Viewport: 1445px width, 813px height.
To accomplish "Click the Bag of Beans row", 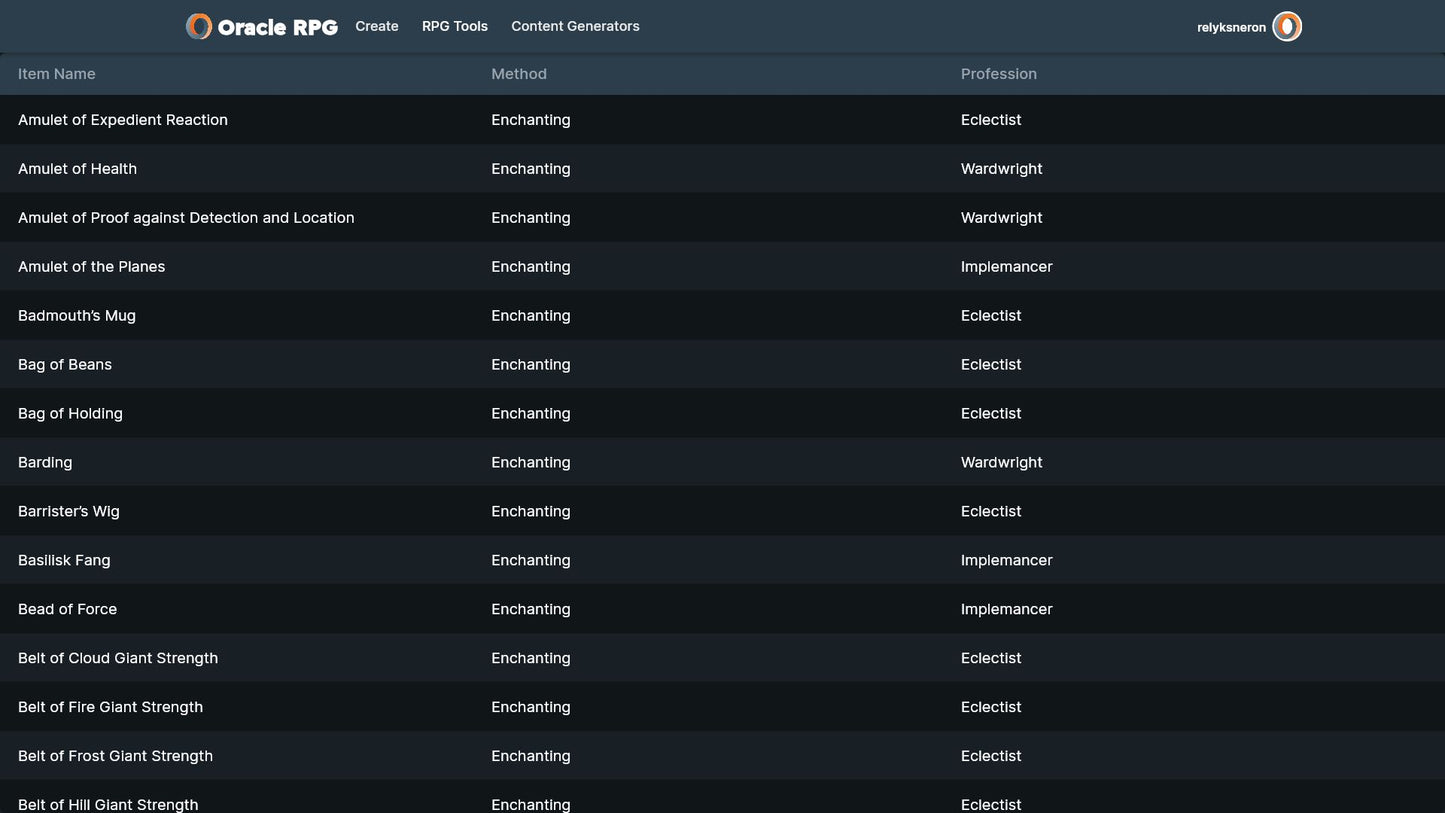I will (x=65, y=365).
